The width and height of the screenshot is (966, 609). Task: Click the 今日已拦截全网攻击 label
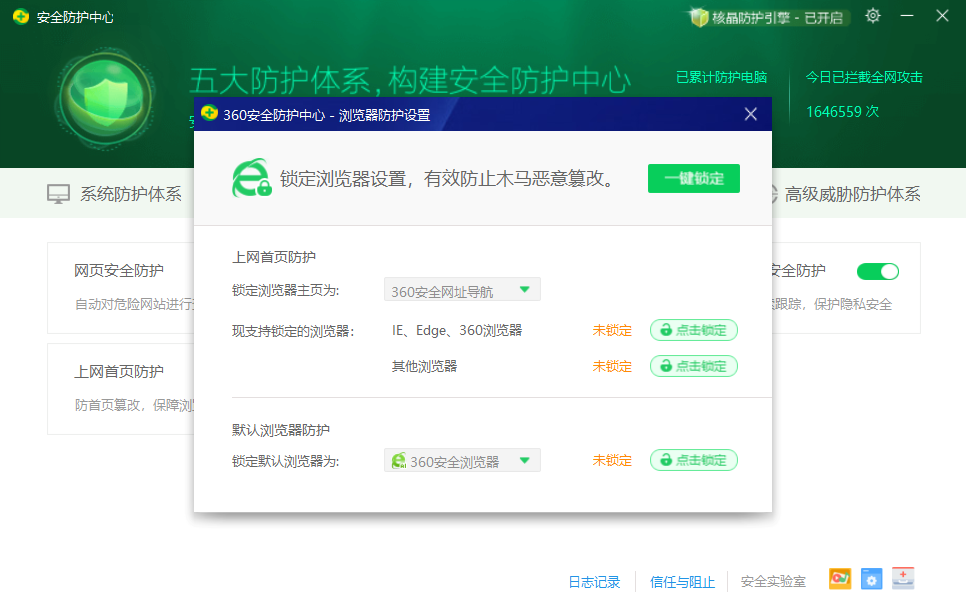(x=864, y=77)
